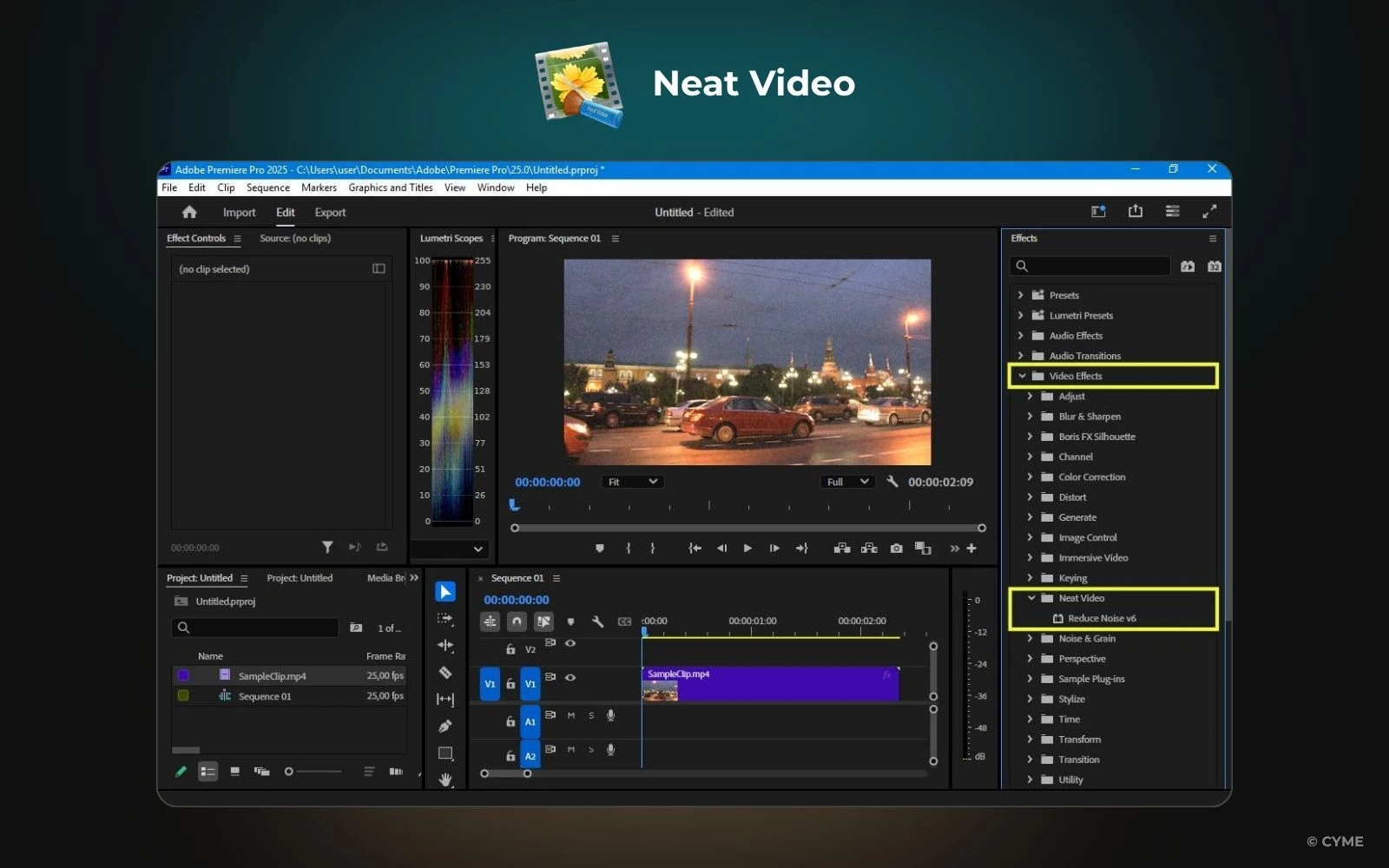This screenshot has width=1389, height=868.
Task: Open the Full playback resolution dropdown
Action: coord(846,481)
